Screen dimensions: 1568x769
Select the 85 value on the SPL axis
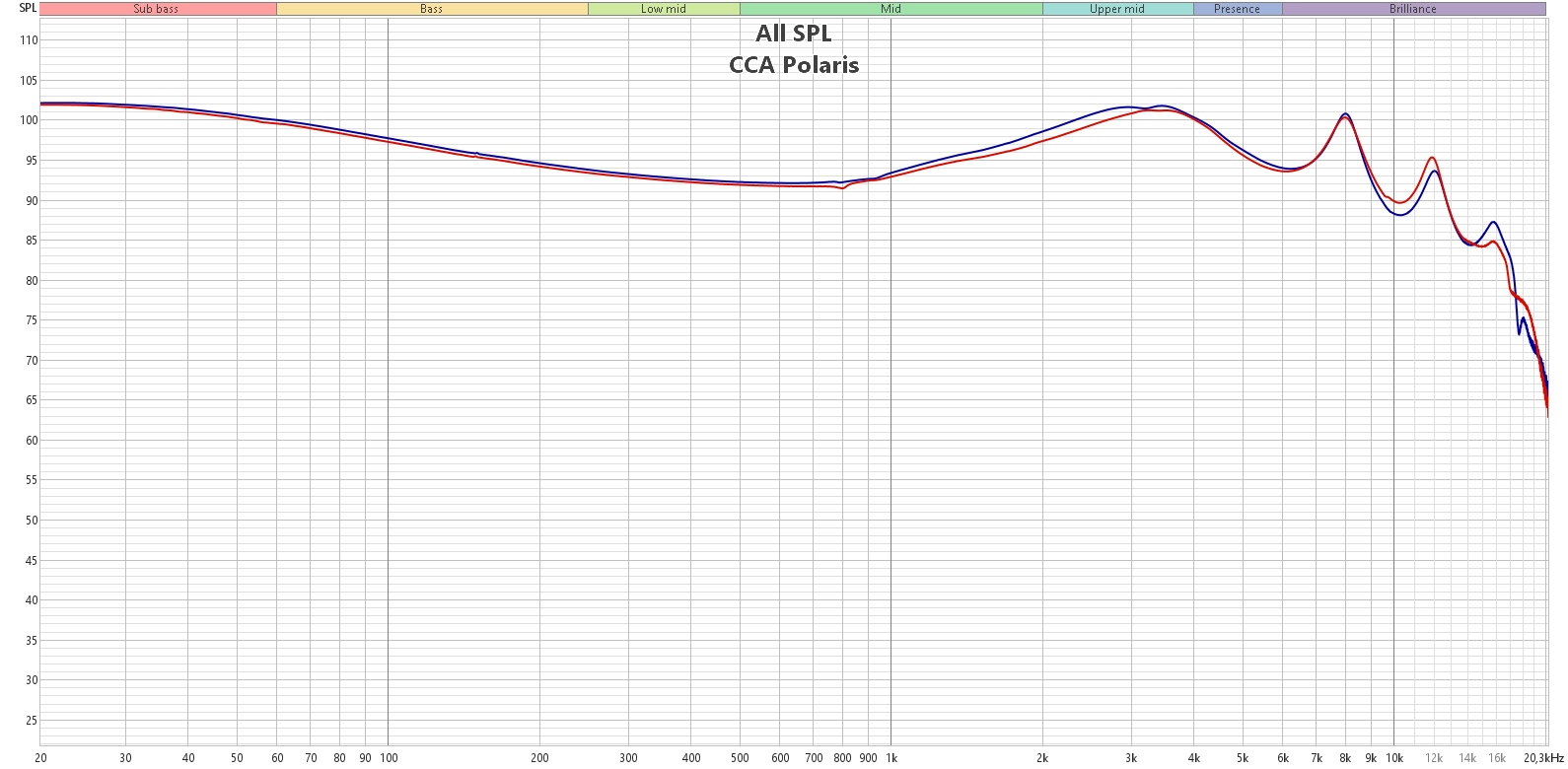(x=32, y=241)
